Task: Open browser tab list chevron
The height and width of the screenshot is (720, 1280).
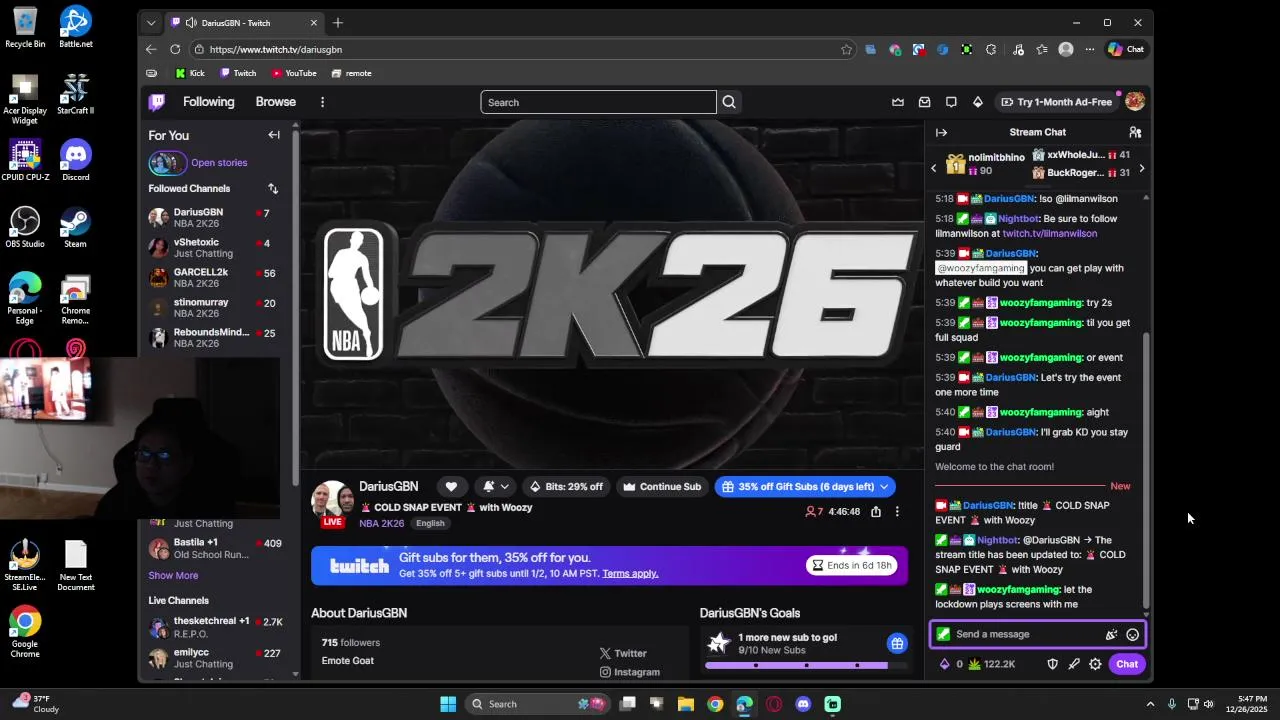Action: 151,23
